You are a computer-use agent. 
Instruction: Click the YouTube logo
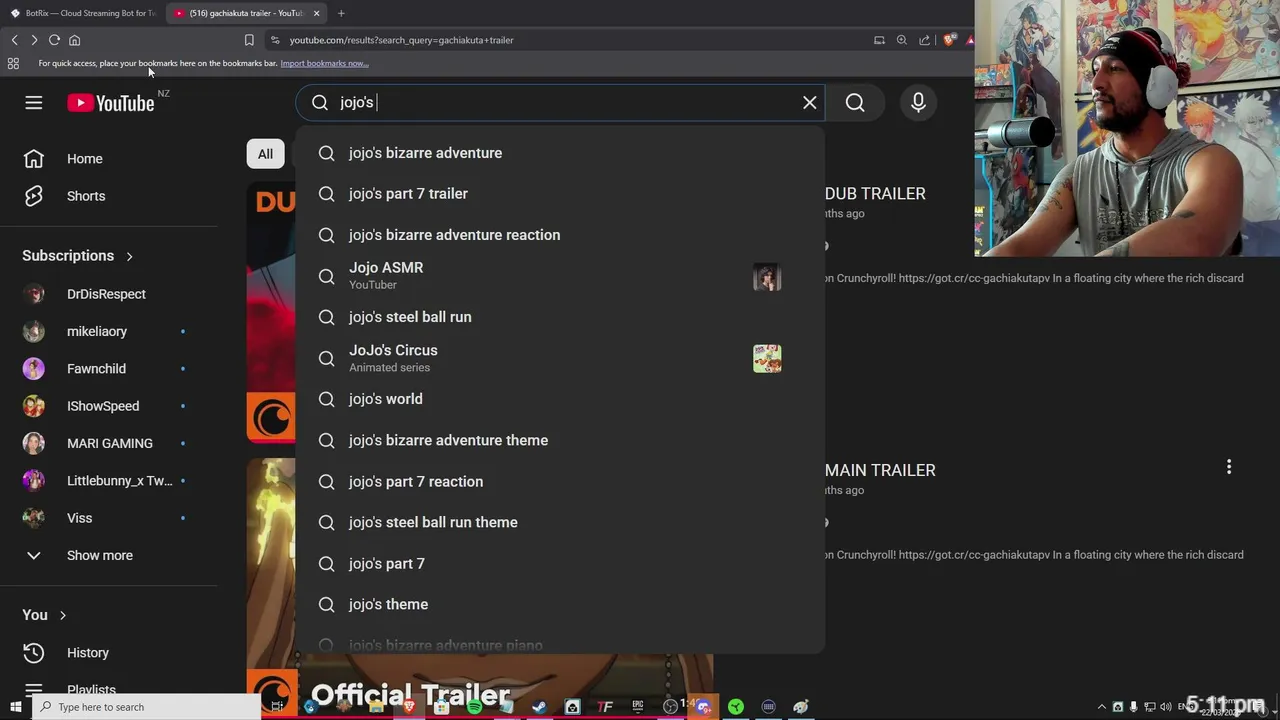[x=111, y=103]
